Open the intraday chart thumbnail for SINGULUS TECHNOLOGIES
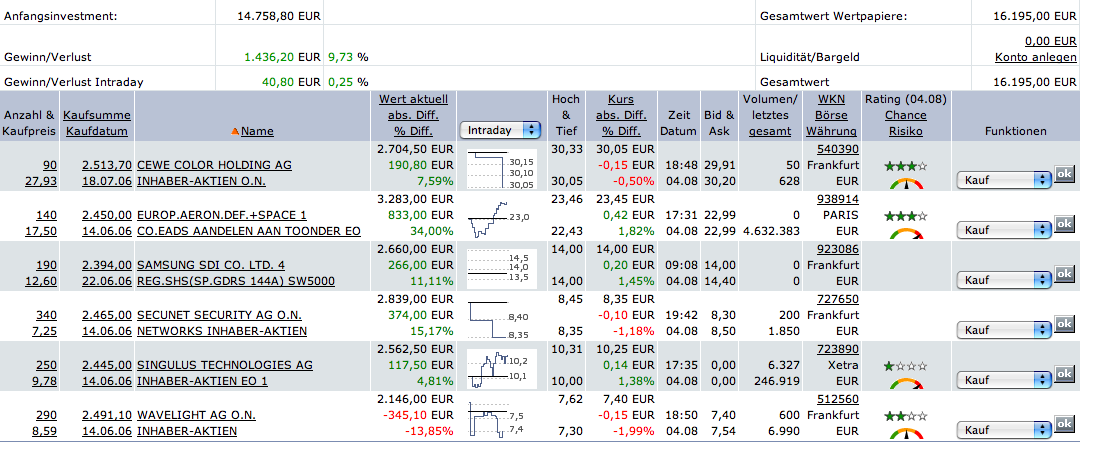This screenshot has height=457, width=1095. 502,368
